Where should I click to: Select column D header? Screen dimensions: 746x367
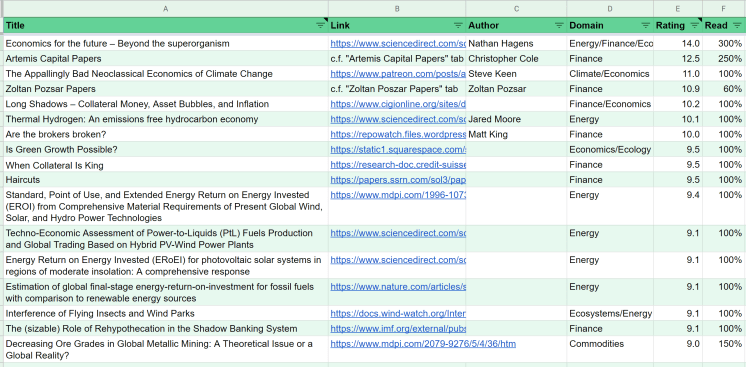click(610, 9)
